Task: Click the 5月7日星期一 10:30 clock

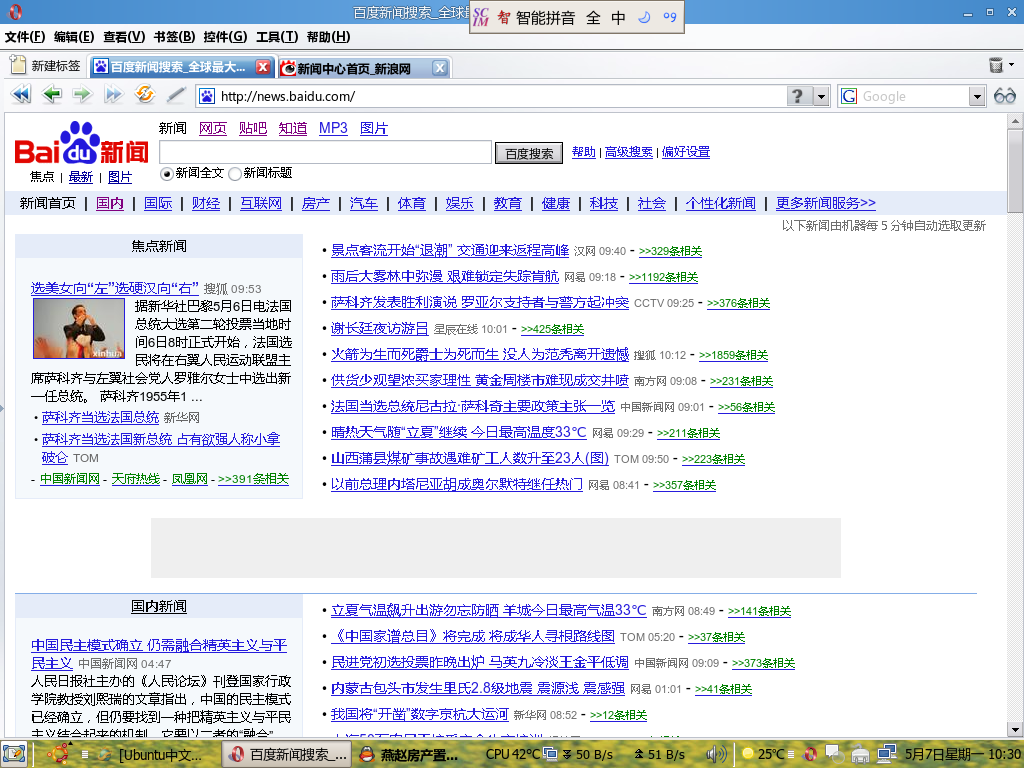Action: pyautogui.click(x=963, y=754)
